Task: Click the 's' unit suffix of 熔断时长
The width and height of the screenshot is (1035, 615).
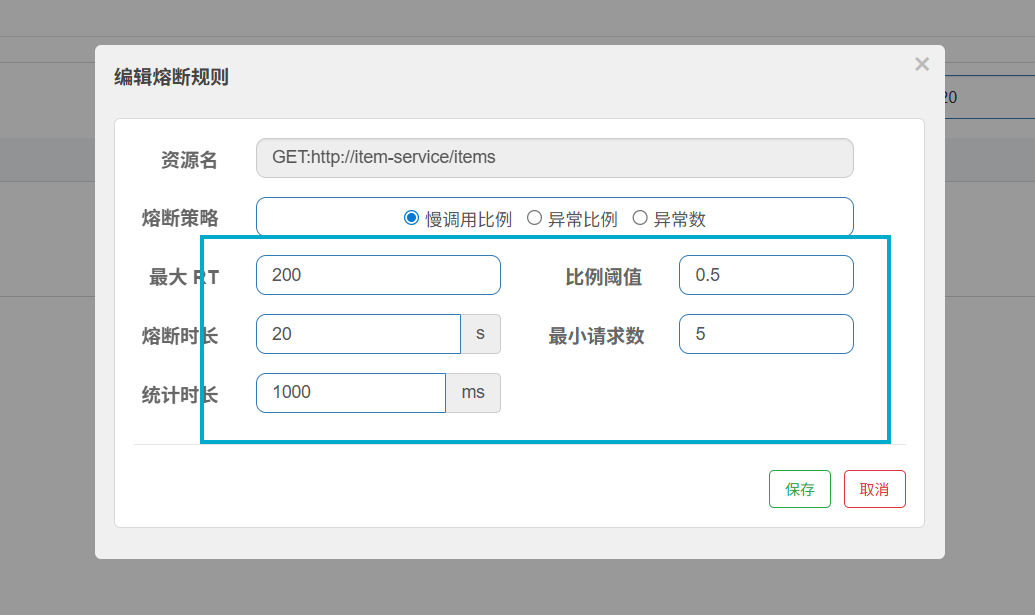Action: pos(481,334)
